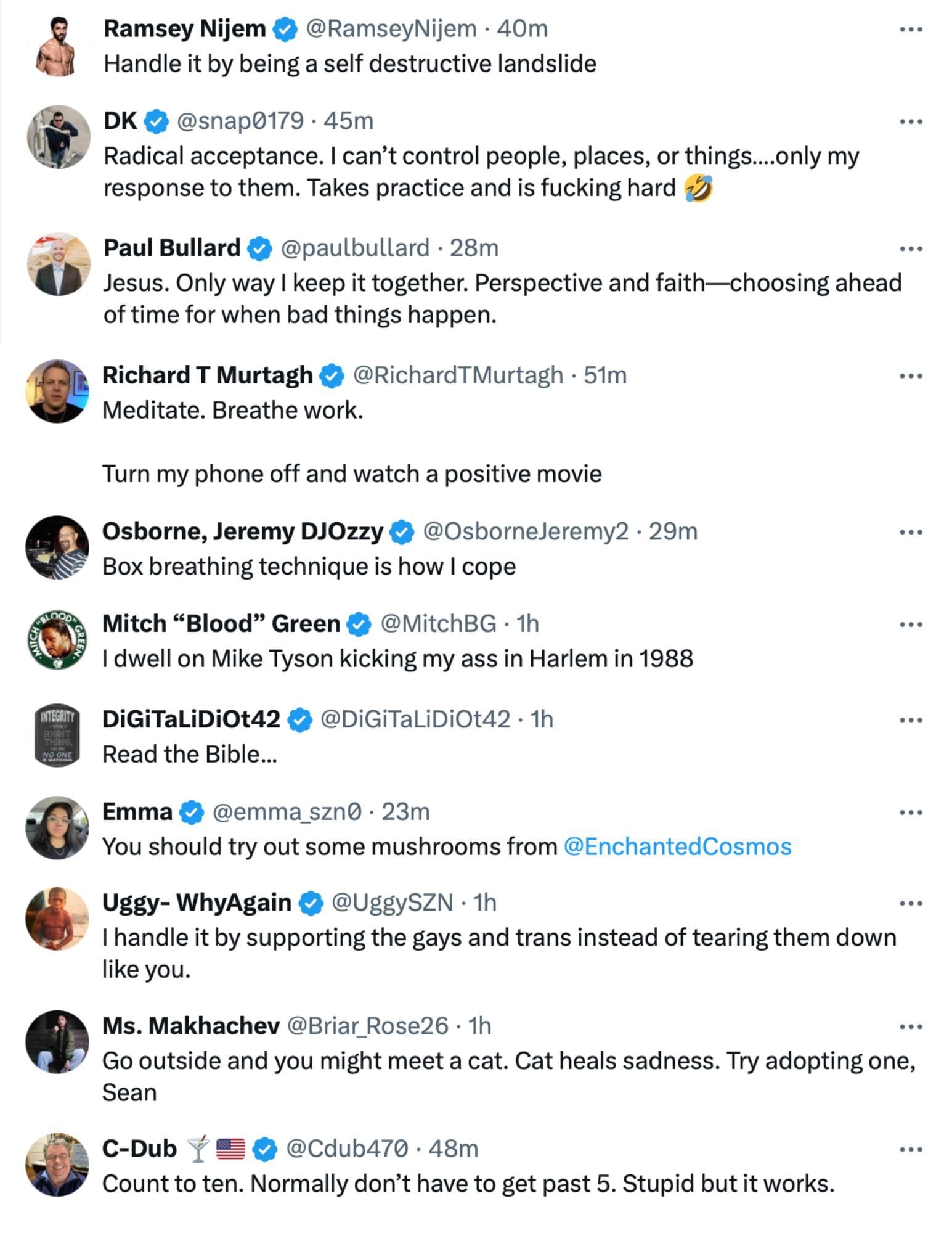Viewport: 952px width, 1233px height.
Task: Open C-Dub's profile picture
Action: (x=57, y=1165)
